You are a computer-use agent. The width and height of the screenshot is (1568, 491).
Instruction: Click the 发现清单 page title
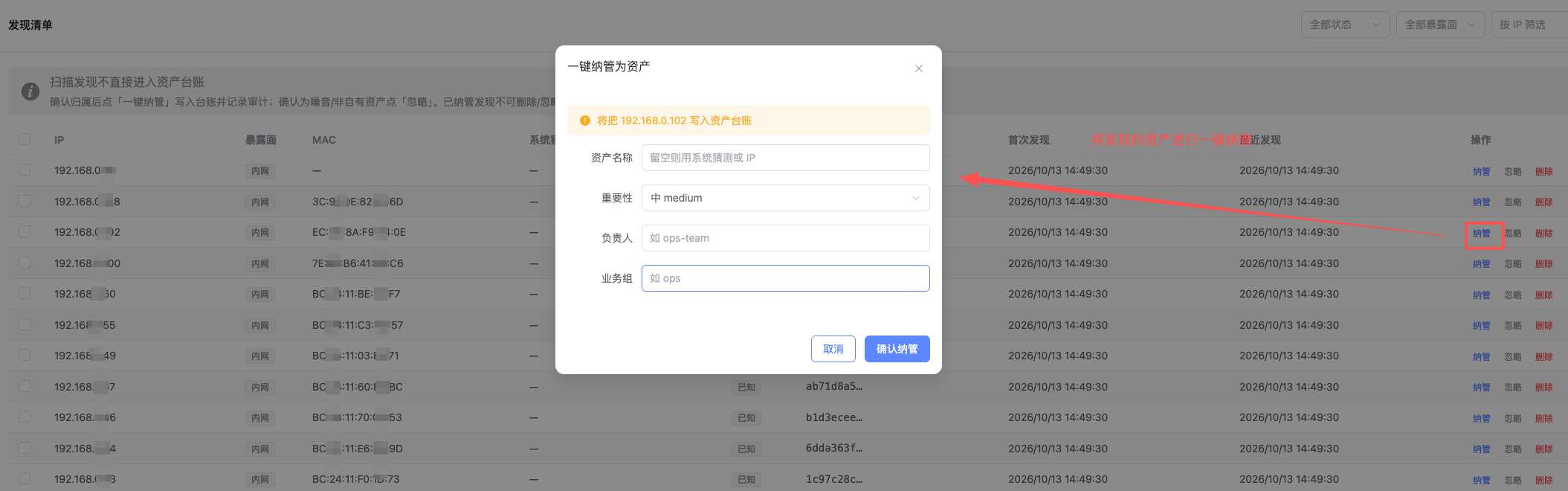point(30,25)
